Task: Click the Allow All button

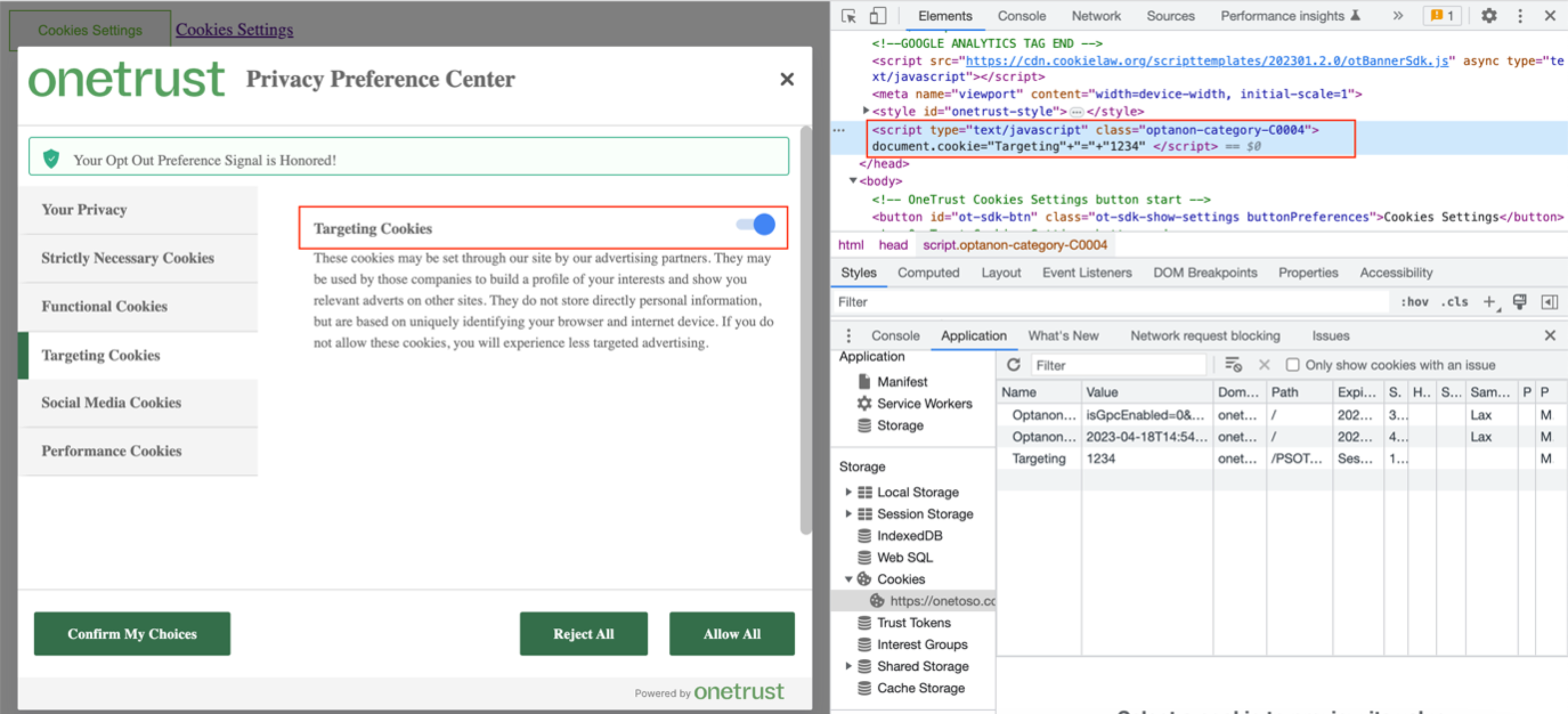Action: click(732, 633)
